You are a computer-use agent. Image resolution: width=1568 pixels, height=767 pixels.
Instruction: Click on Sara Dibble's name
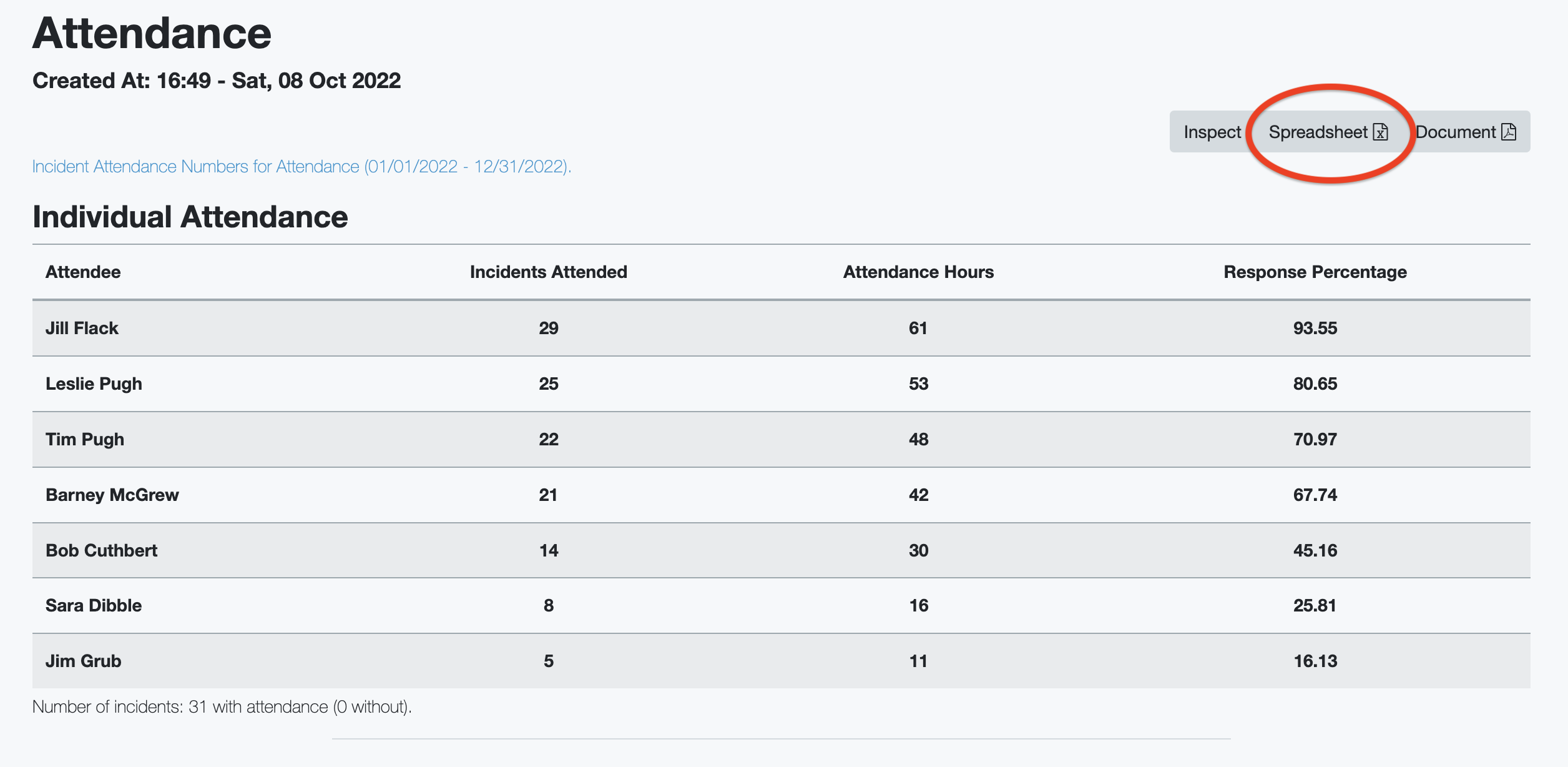click(x=94, y=606)
